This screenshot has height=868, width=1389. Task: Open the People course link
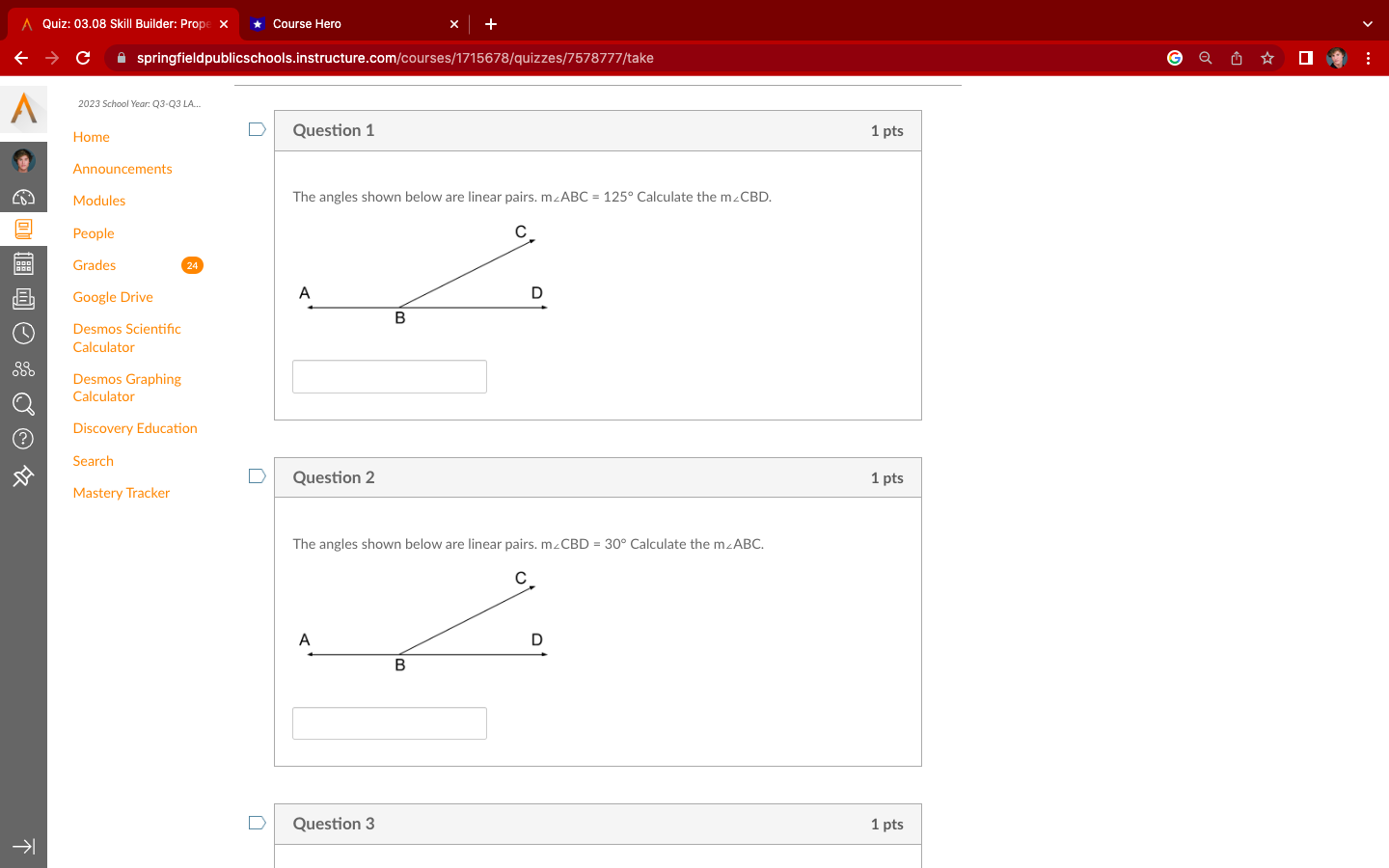94,233
